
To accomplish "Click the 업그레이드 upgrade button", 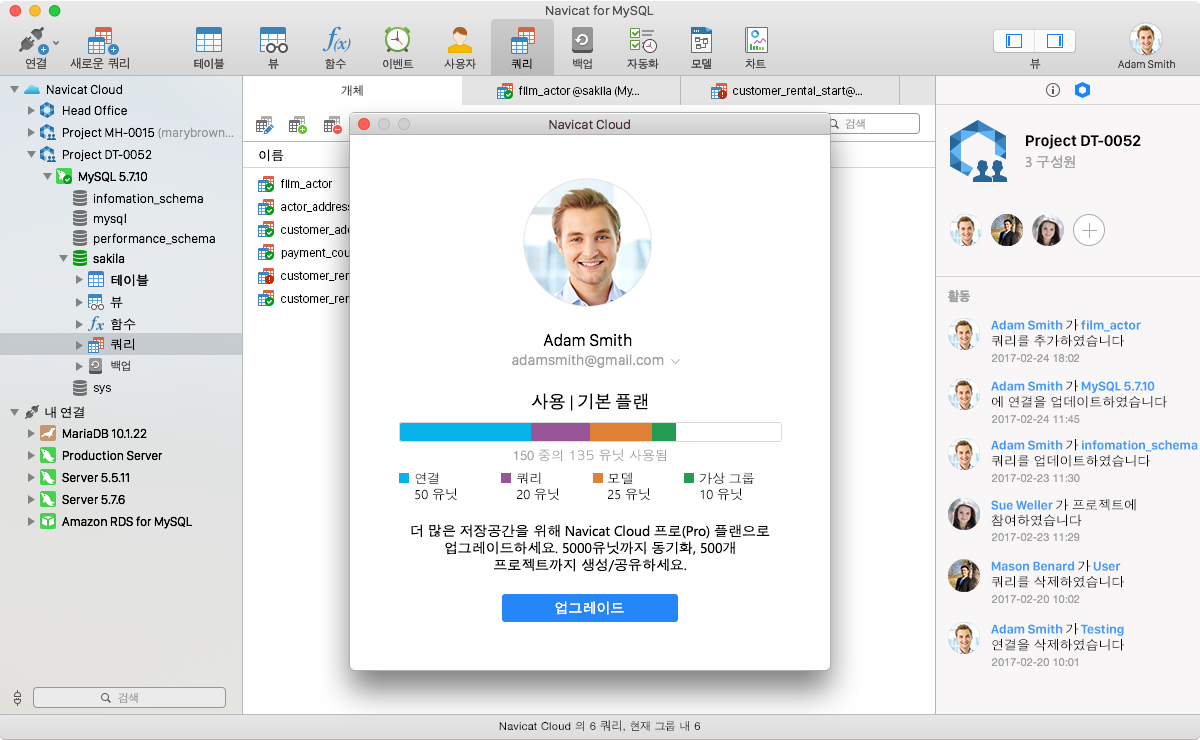I will [589, 607].
